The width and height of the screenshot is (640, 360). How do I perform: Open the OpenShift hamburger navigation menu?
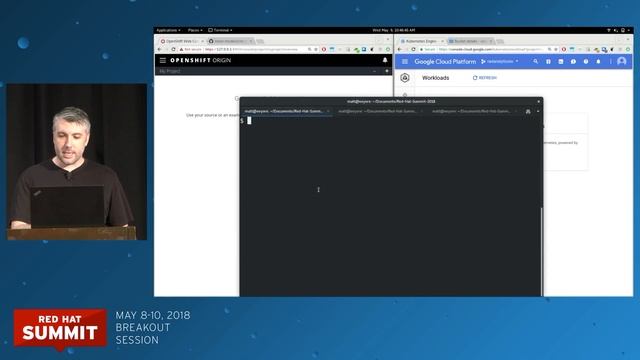coord(163,60)
